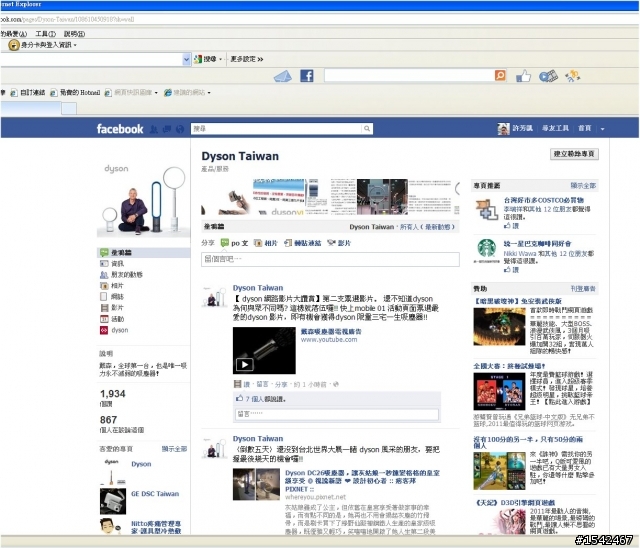Screen dimensions: 640x548
Task: Click the Starbucks page logo
Action: (x=487, y=250)
